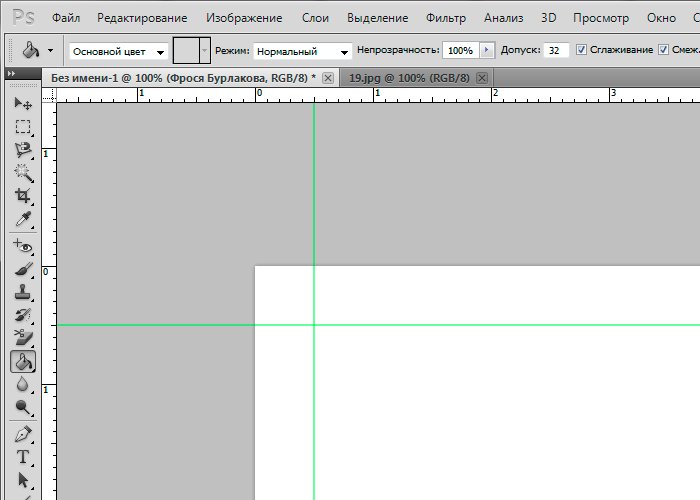Select the Pen tool
Image resolution: width=700 pixels, height=500 pixels.
click(x=23, y=434)
